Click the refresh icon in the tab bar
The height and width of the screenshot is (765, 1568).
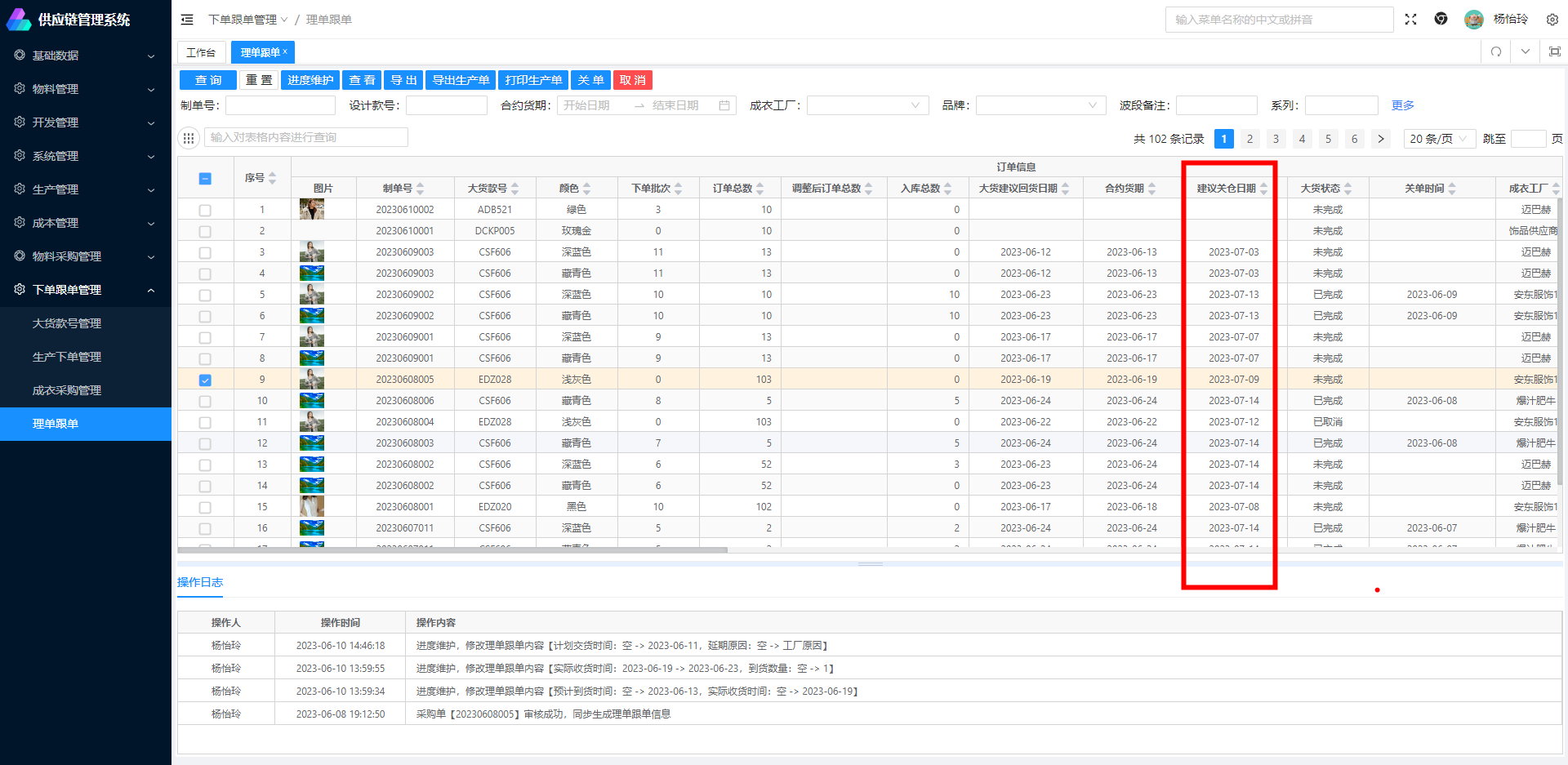[1496, 51]
